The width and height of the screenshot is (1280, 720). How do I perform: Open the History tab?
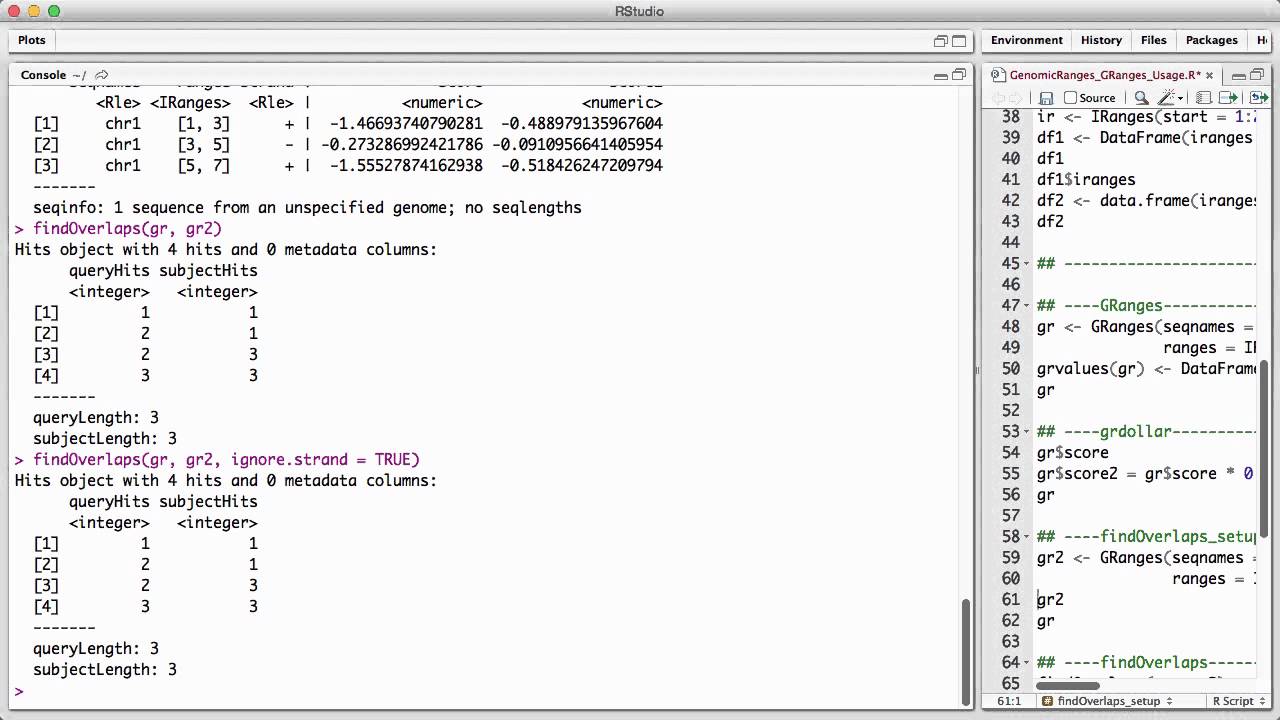pyautogui.click(x=1101, y=40)
